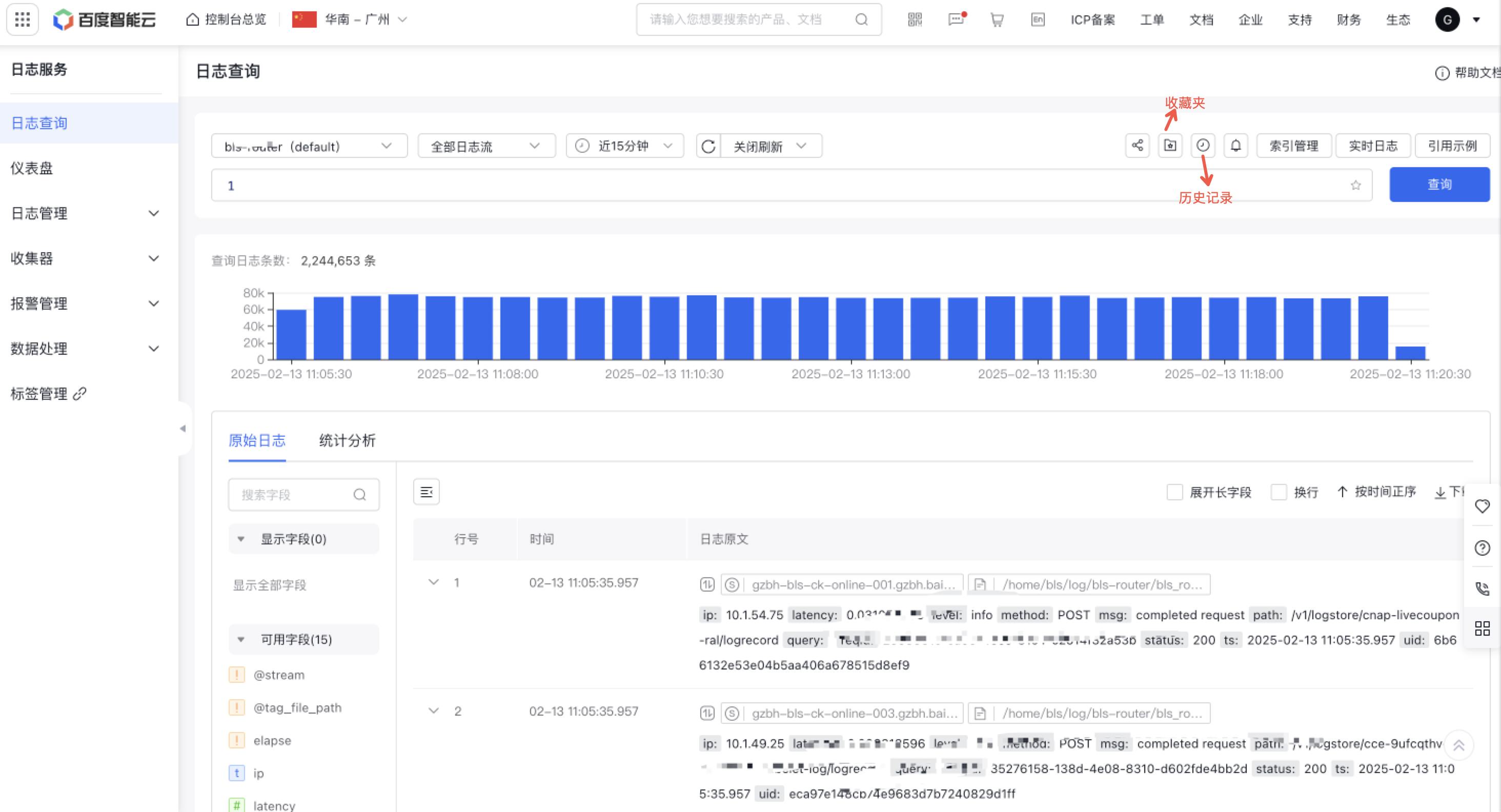Open ICP备案 in the top menu
1501x812 pixels.
[x=1092, y=19]
